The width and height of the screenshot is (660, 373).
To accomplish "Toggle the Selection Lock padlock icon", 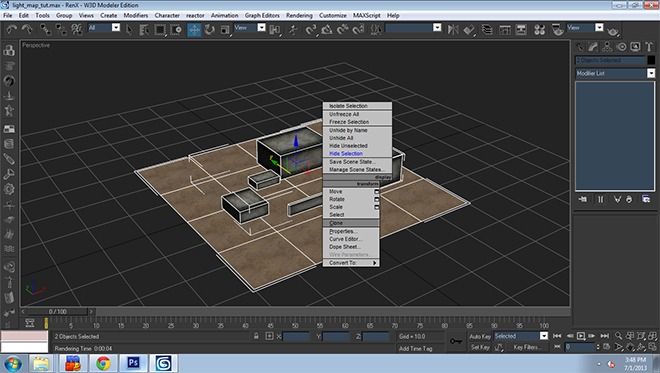I will [256, 336].
